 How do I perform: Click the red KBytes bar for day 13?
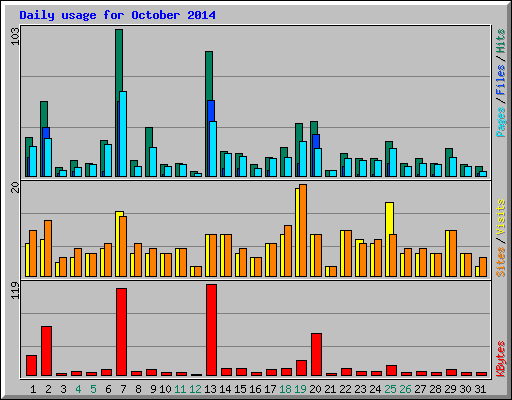pyautogui.click(x=211, y=330)
